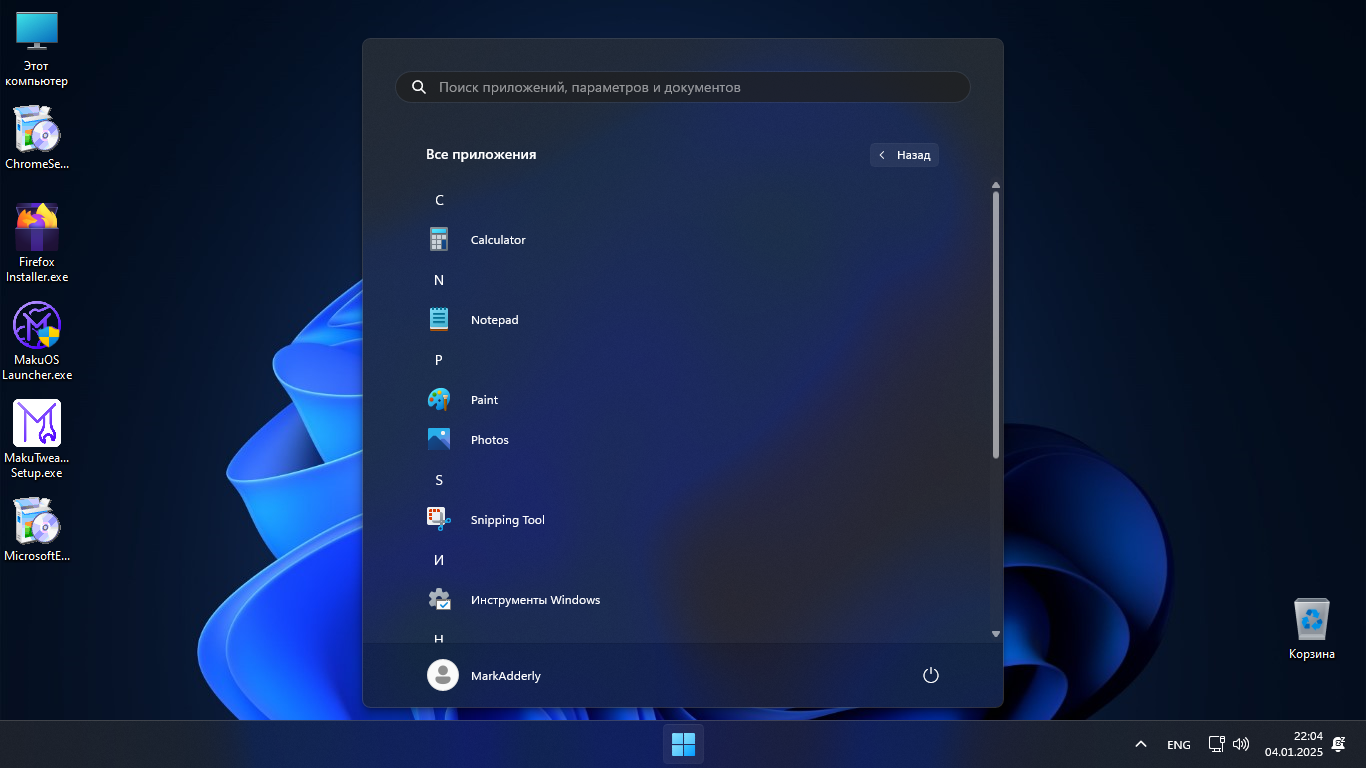Click the power button in Start menu
Viewport: 1366px width, 768px height.
(x=931, y=675)
